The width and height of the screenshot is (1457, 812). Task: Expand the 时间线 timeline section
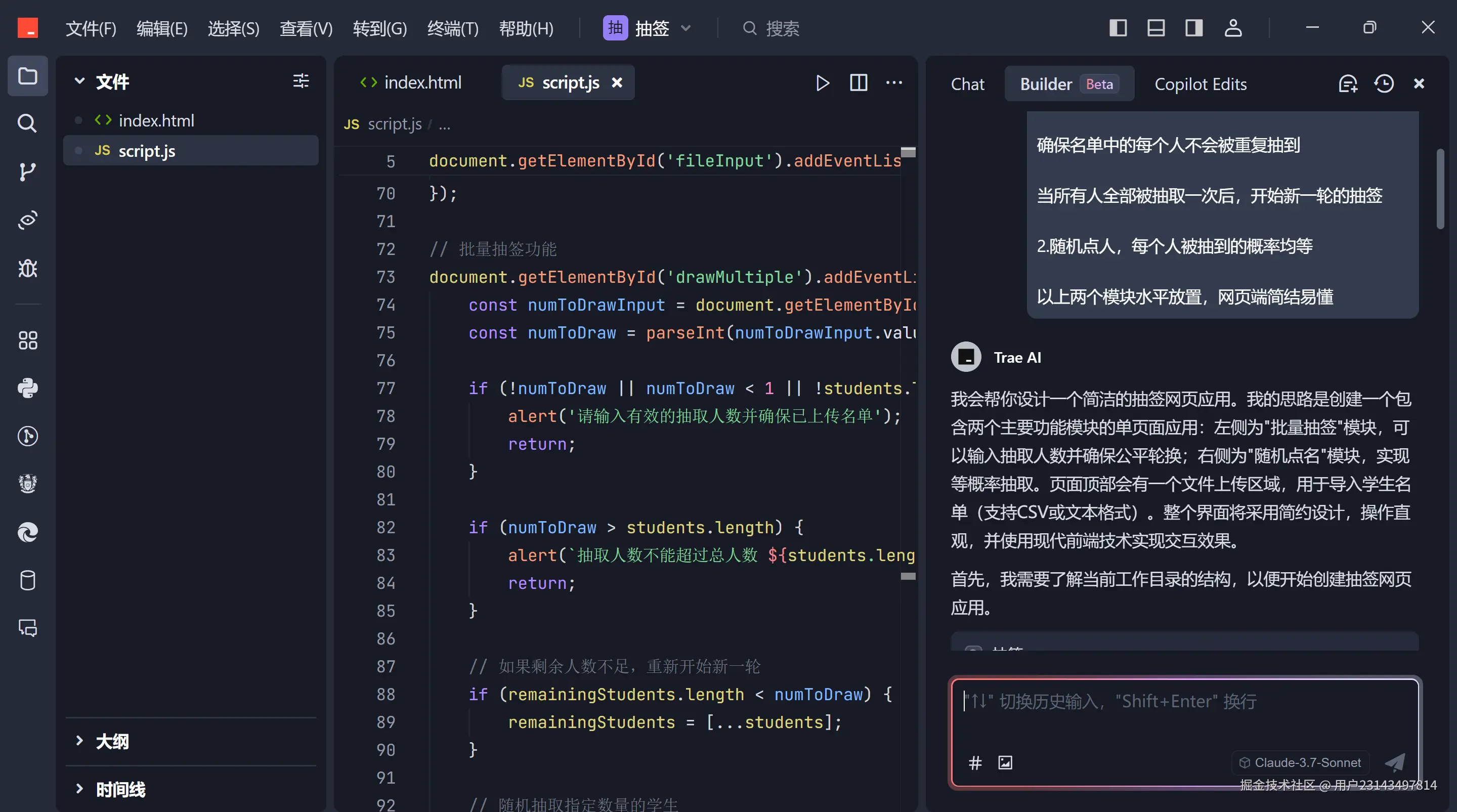tap(120, 789)
